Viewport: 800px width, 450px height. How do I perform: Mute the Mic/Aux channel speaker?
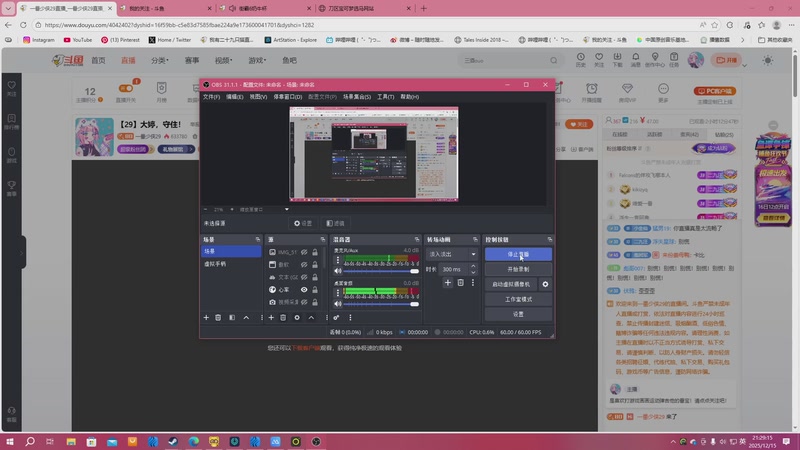pos(338,271)
